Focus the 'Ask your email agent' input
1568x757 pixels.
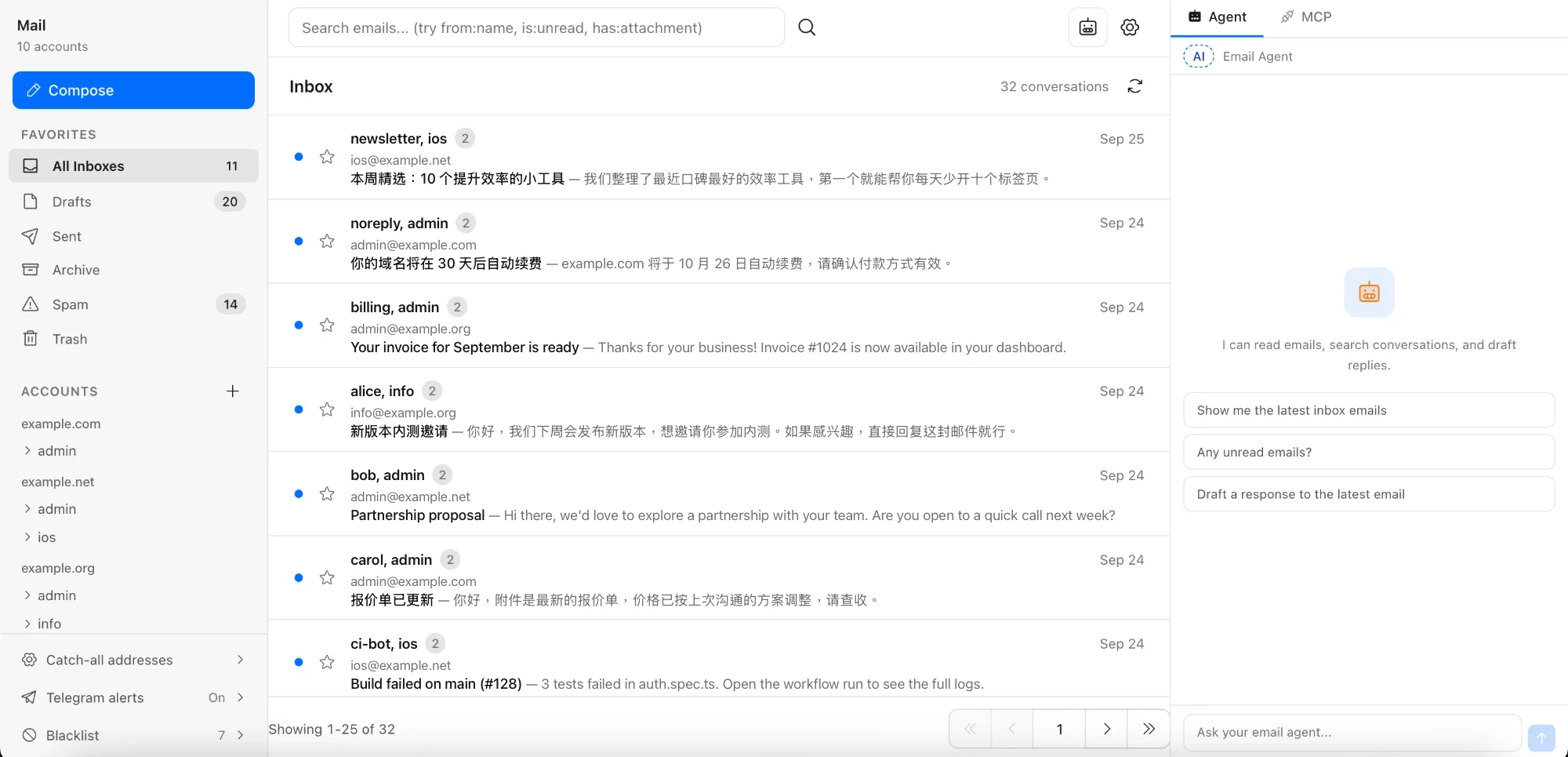click(1352, 733)
